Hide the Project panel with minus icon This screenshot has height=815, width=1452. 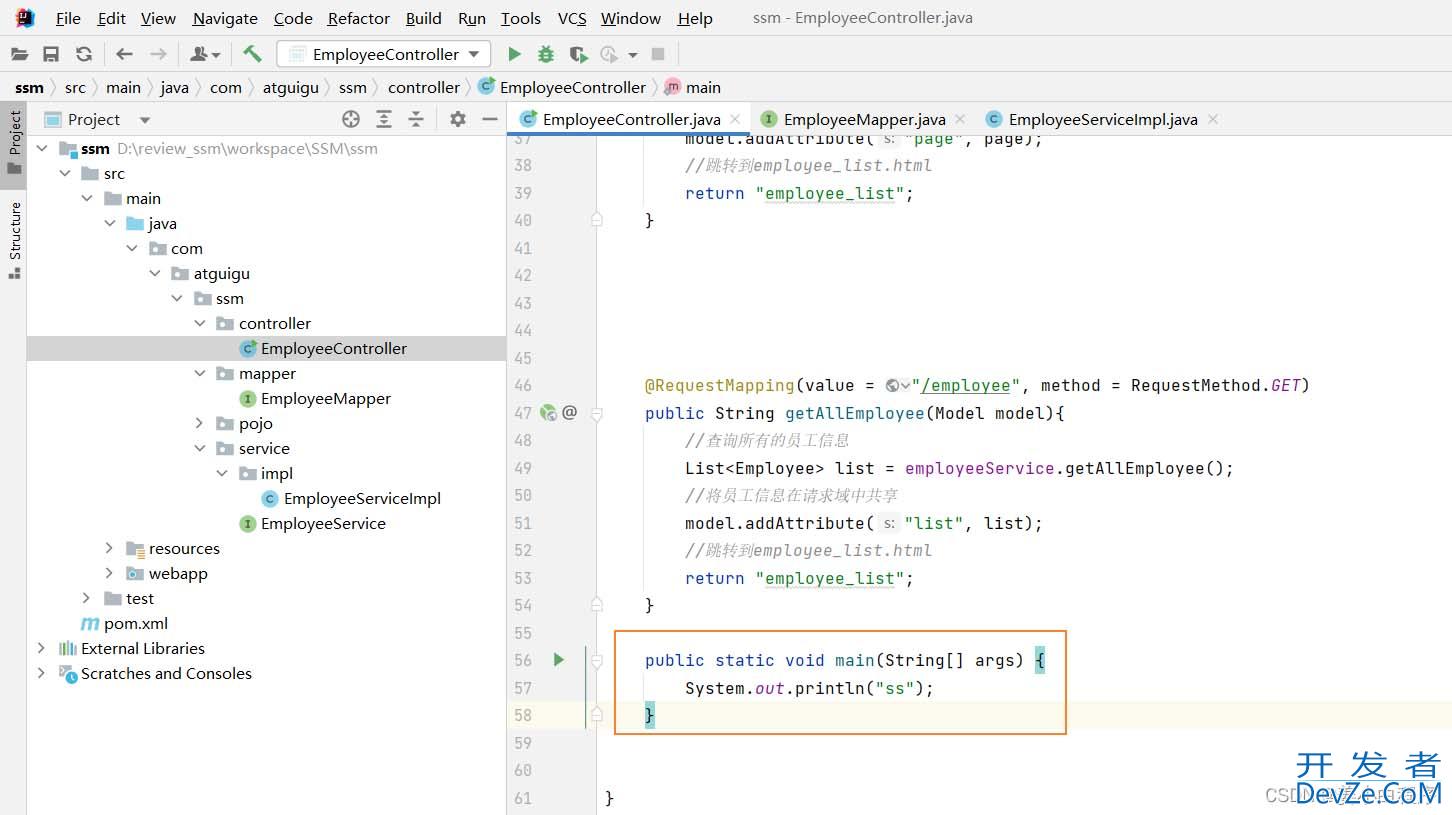[489, 119]
